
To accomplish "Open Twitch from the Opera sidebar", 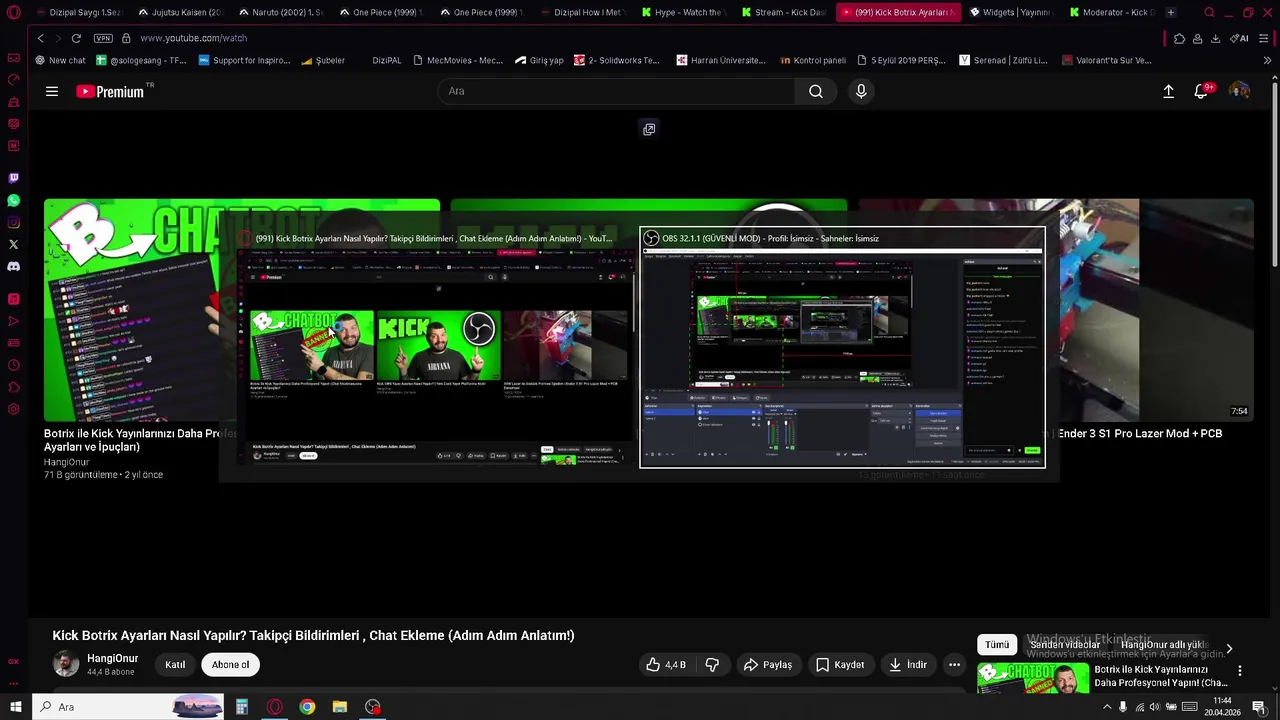I will coord(13,178).
